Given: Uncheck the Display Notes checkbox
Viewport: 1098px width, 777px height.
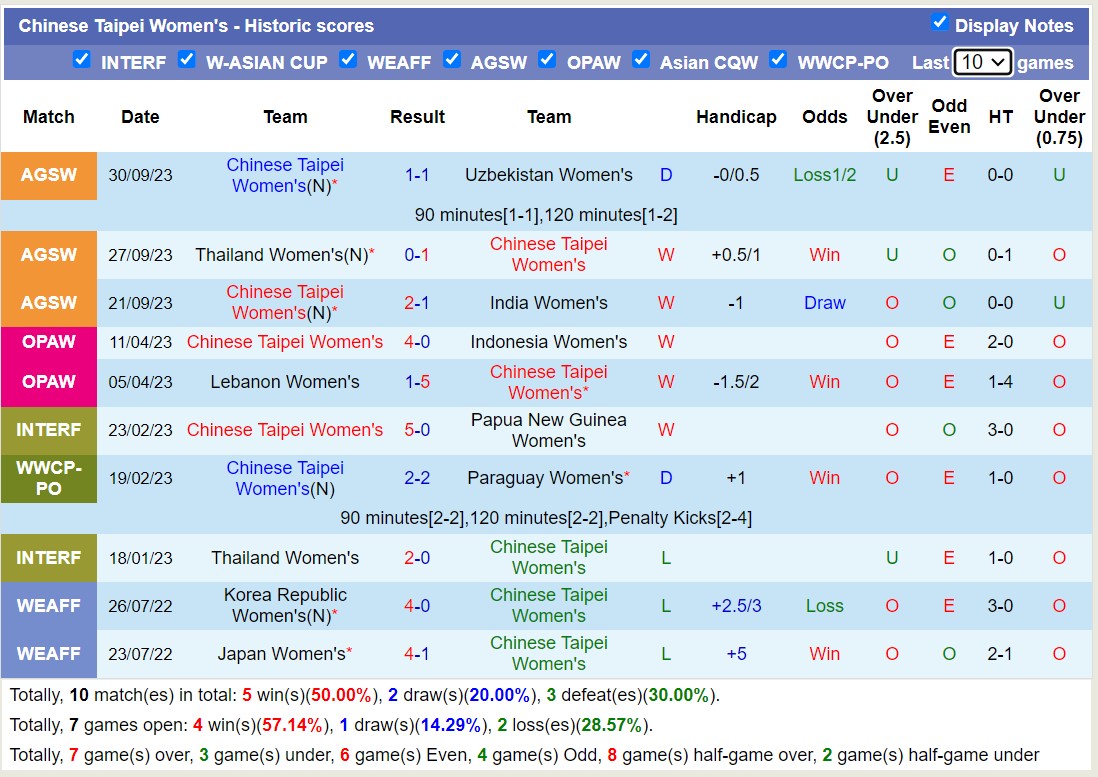Looking at the screenshot, I should (939, 23).
